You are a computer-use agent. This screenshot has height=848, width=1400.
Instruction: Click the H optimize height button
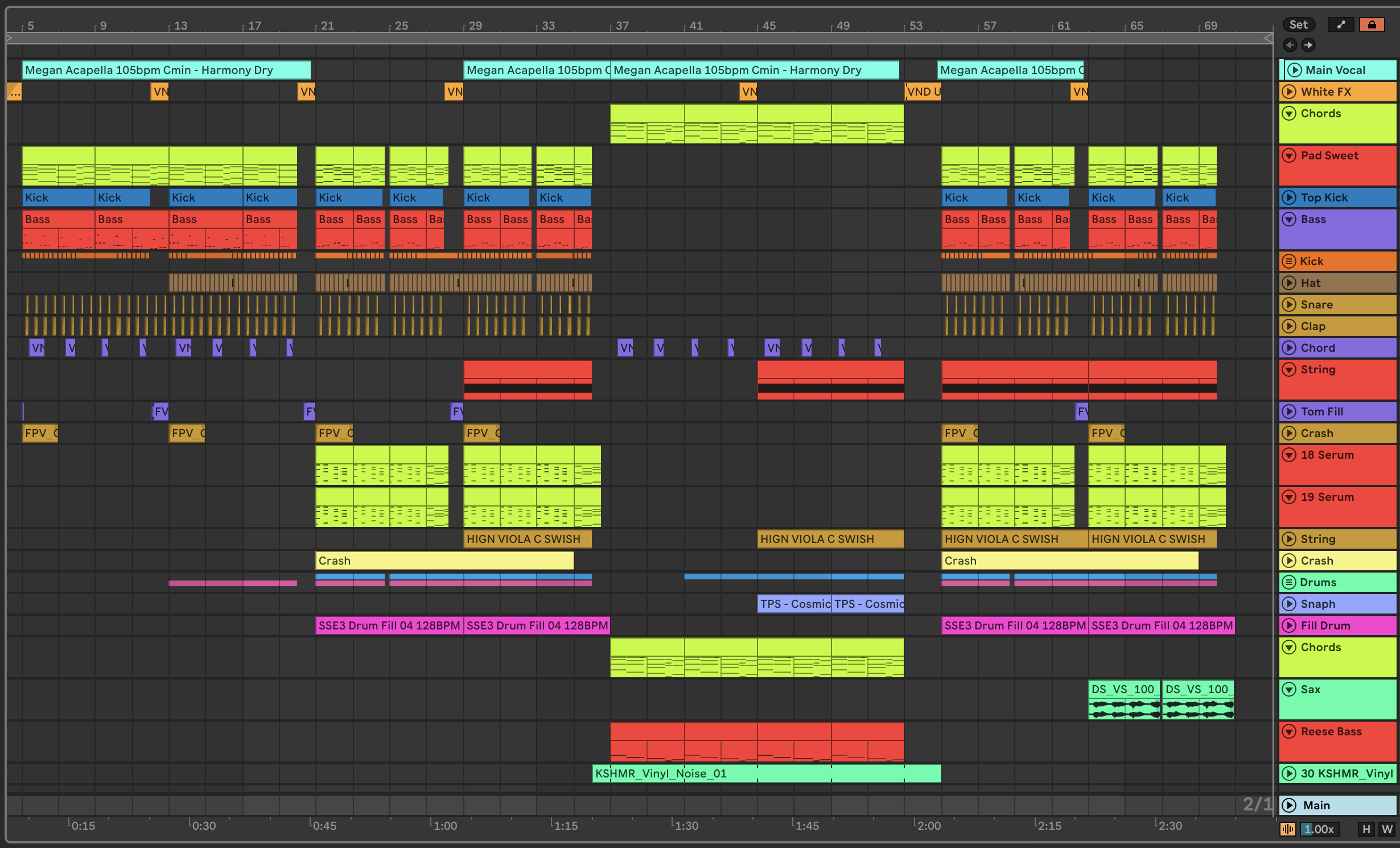(x=1366, y=829)
